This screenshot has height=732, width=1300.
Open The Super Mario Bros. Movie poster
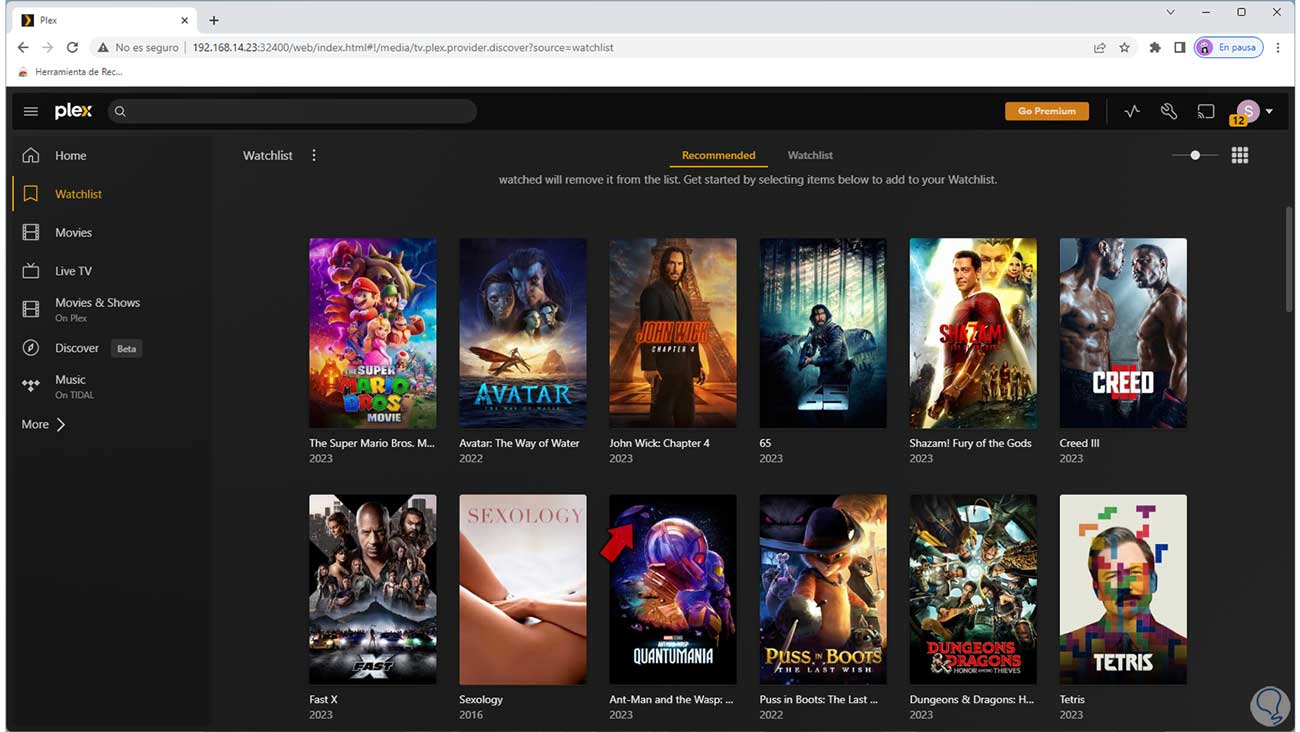372,333
